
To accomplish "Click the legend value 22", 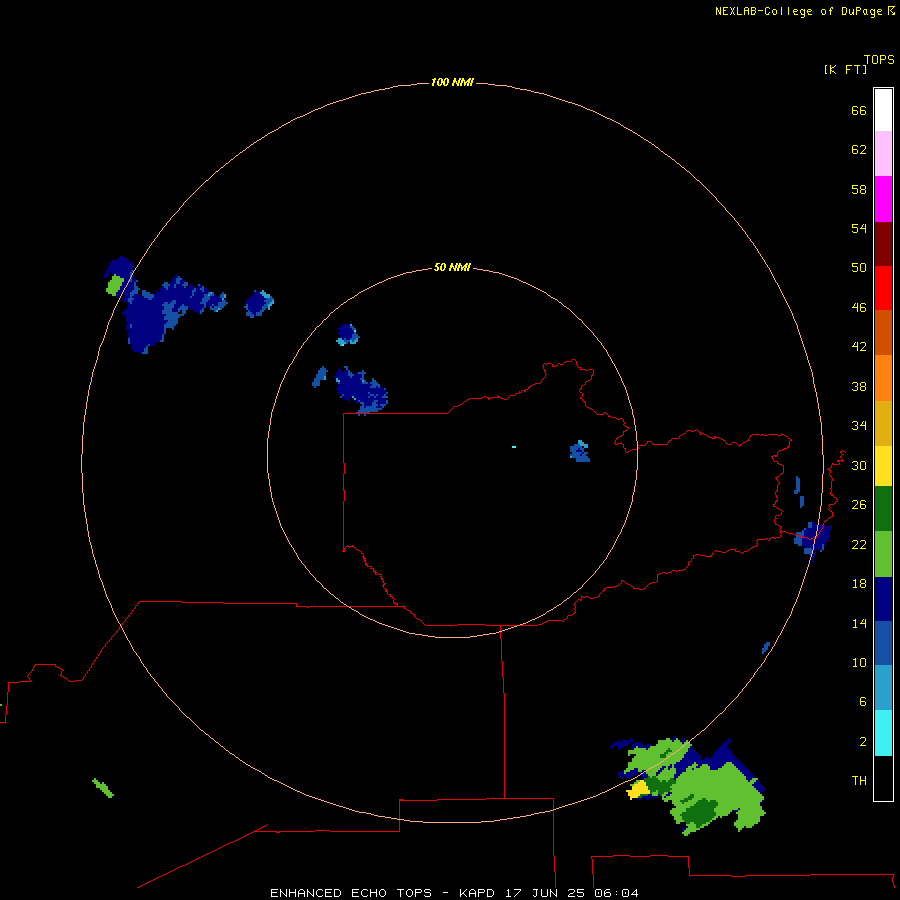I will pyautogui.click(x=859, y=544).
